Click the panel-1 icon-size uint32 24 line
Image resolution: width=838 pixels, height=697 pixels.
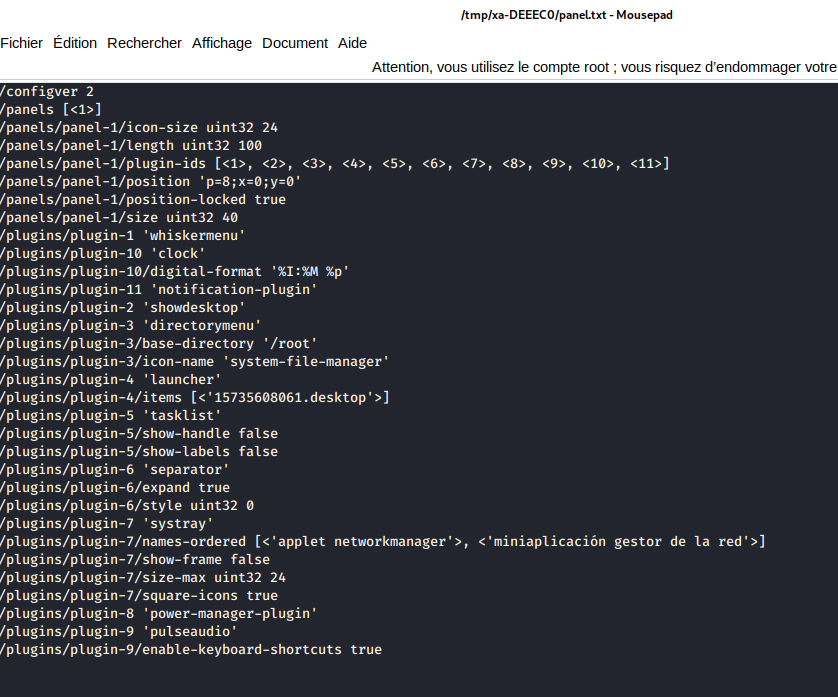click(x=139, y=127)
